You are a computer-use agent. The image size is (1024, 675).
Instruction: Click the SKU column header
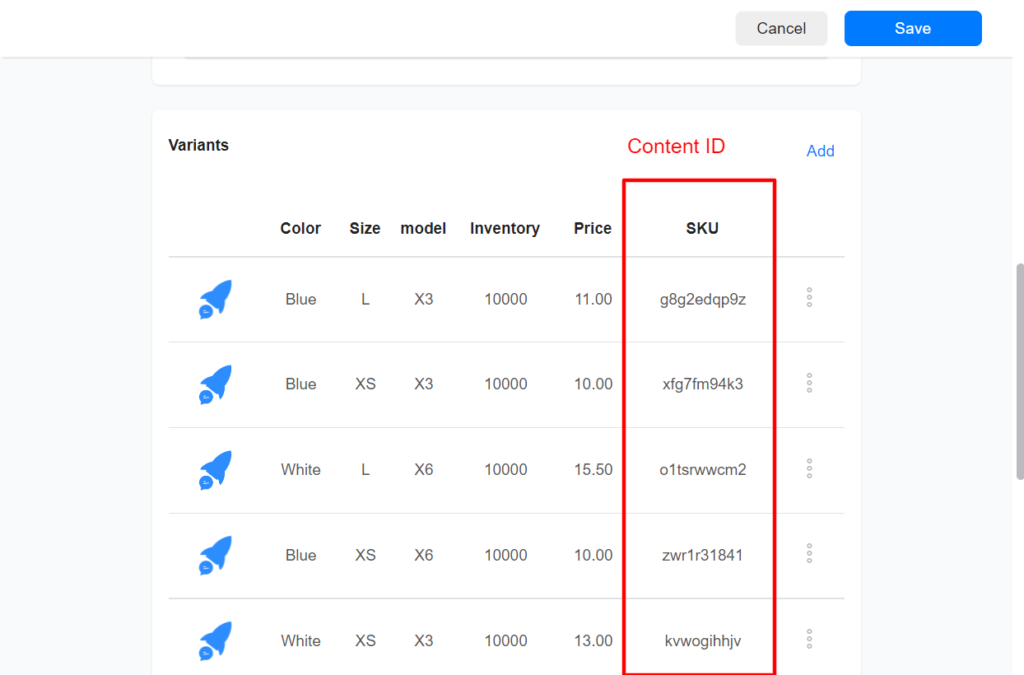pyautogui.click(x=702, y=228)
